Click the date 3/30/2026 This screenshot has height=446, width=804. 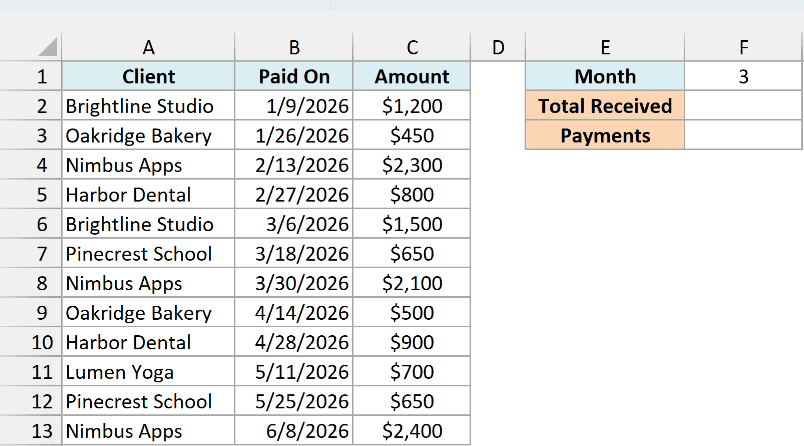point(294,283)
